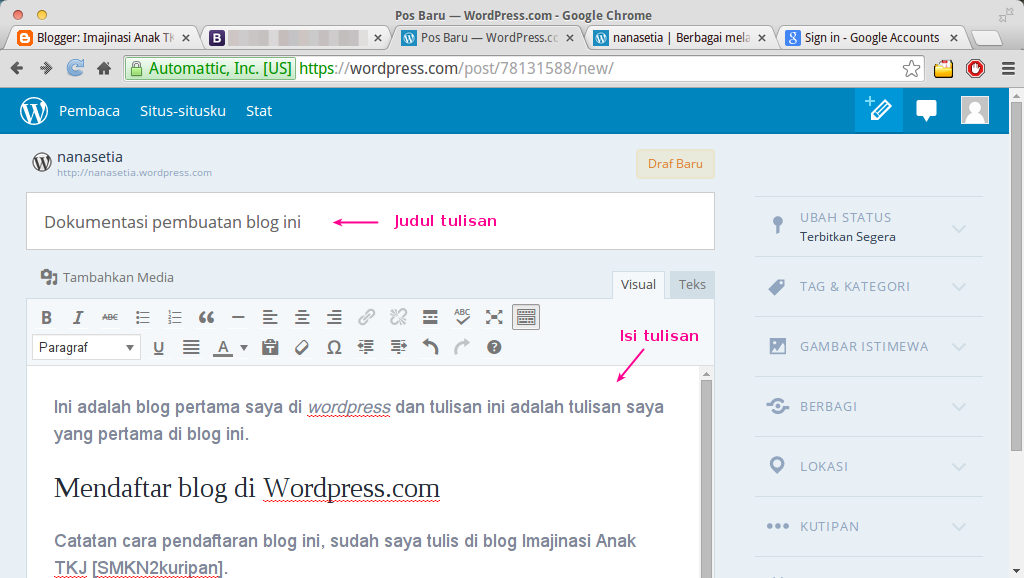Open Pembaca in the WordPress navbar
This screenshot has height=578, width=1024.
(89, 111)
